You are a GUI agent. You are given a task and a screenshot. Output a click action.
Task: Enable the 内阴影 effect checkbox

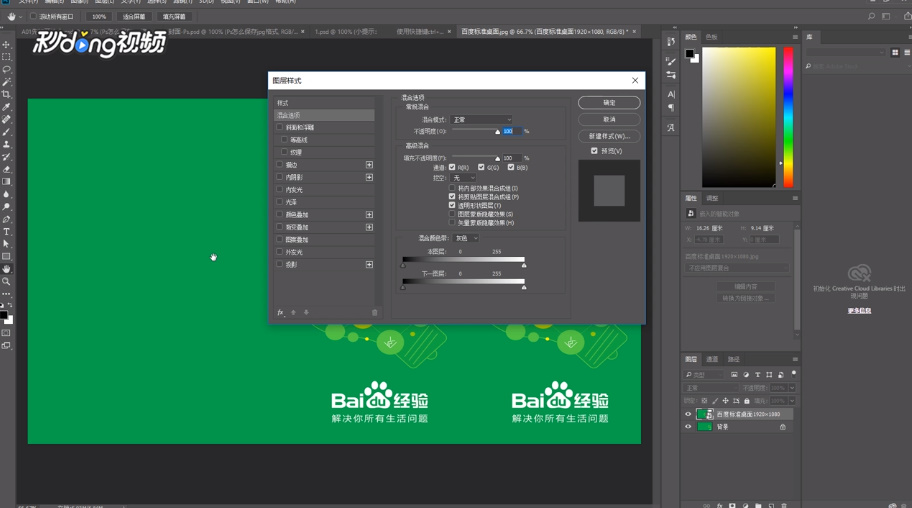pyautogui.click(x=280, y=177)
